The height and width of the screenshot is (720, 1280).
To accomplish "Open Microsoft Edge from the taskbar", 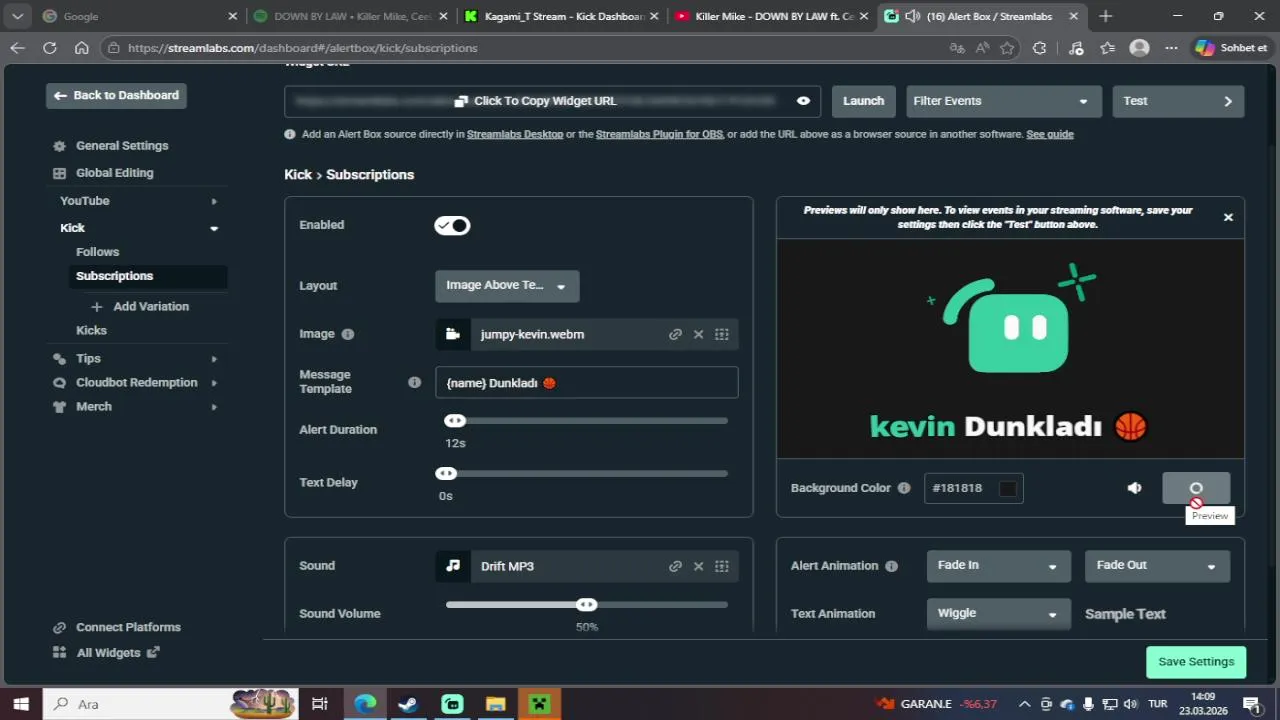I will (x=364, y=704).
